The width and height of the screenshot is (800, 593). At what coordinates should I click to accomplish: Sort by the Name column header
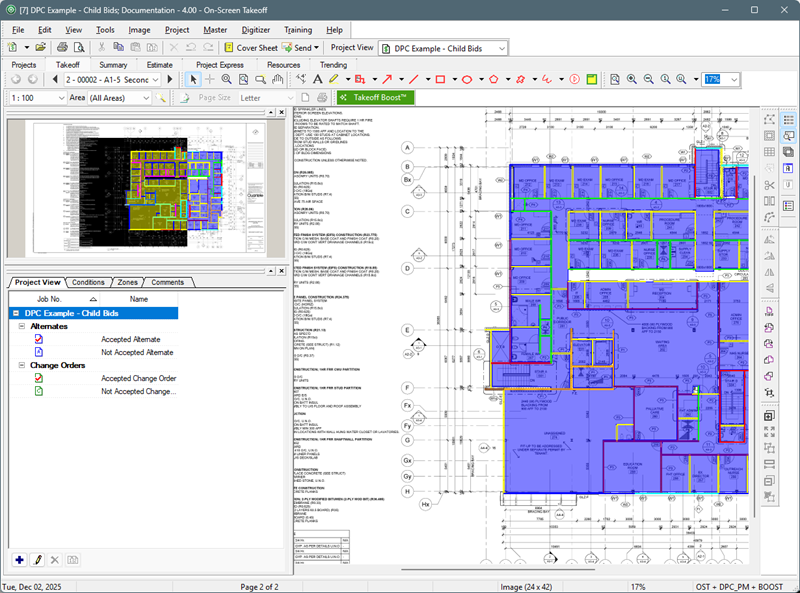pyautogui.click(x=139, y=299)
